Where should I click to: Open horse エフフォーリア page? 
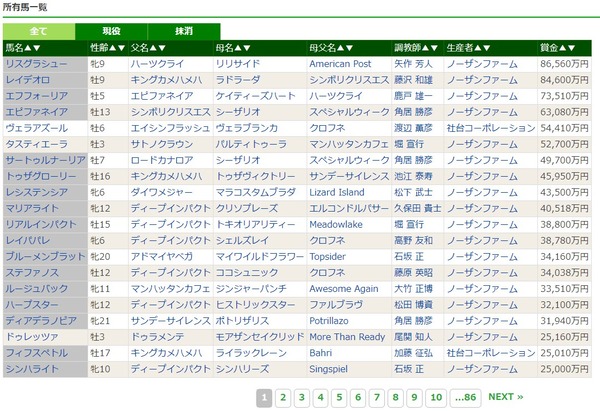36,96
